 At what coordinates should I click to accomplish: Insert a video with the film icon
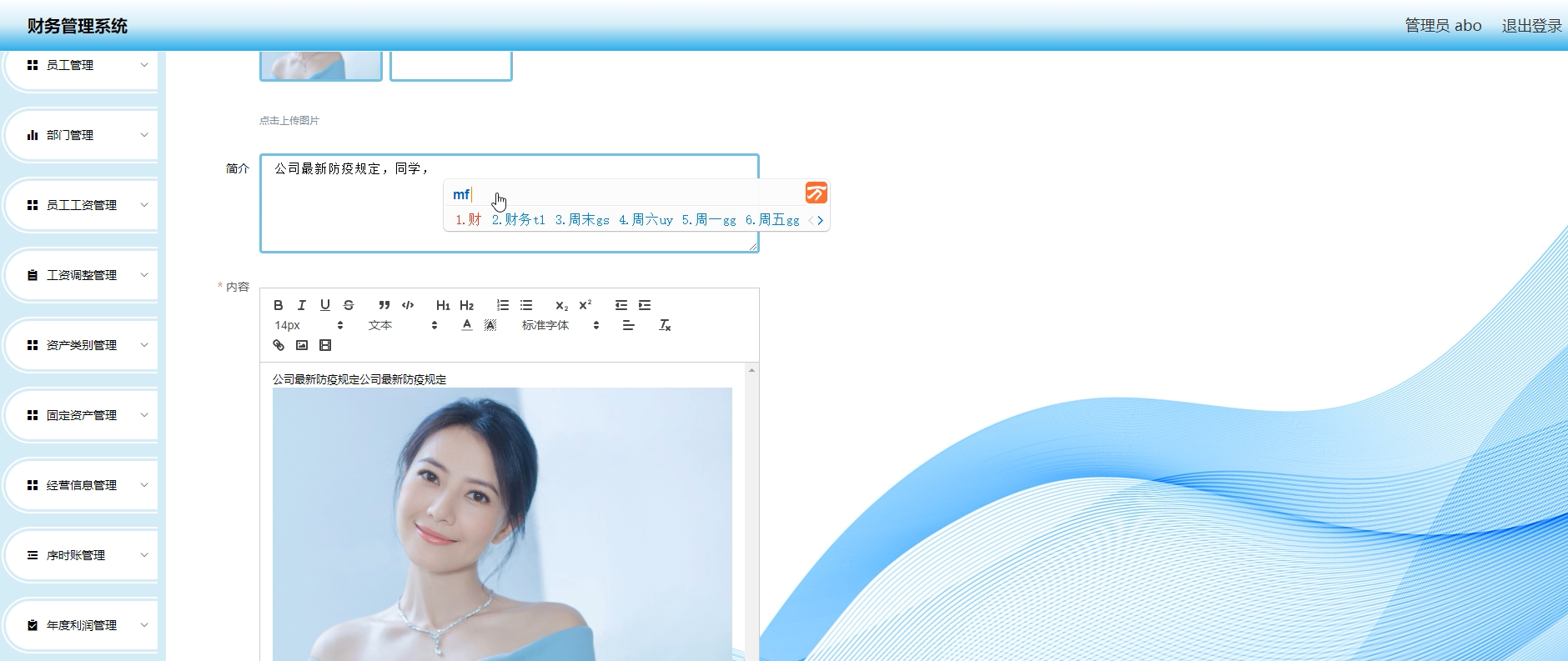pyautogui.click(x=325, y=345)
